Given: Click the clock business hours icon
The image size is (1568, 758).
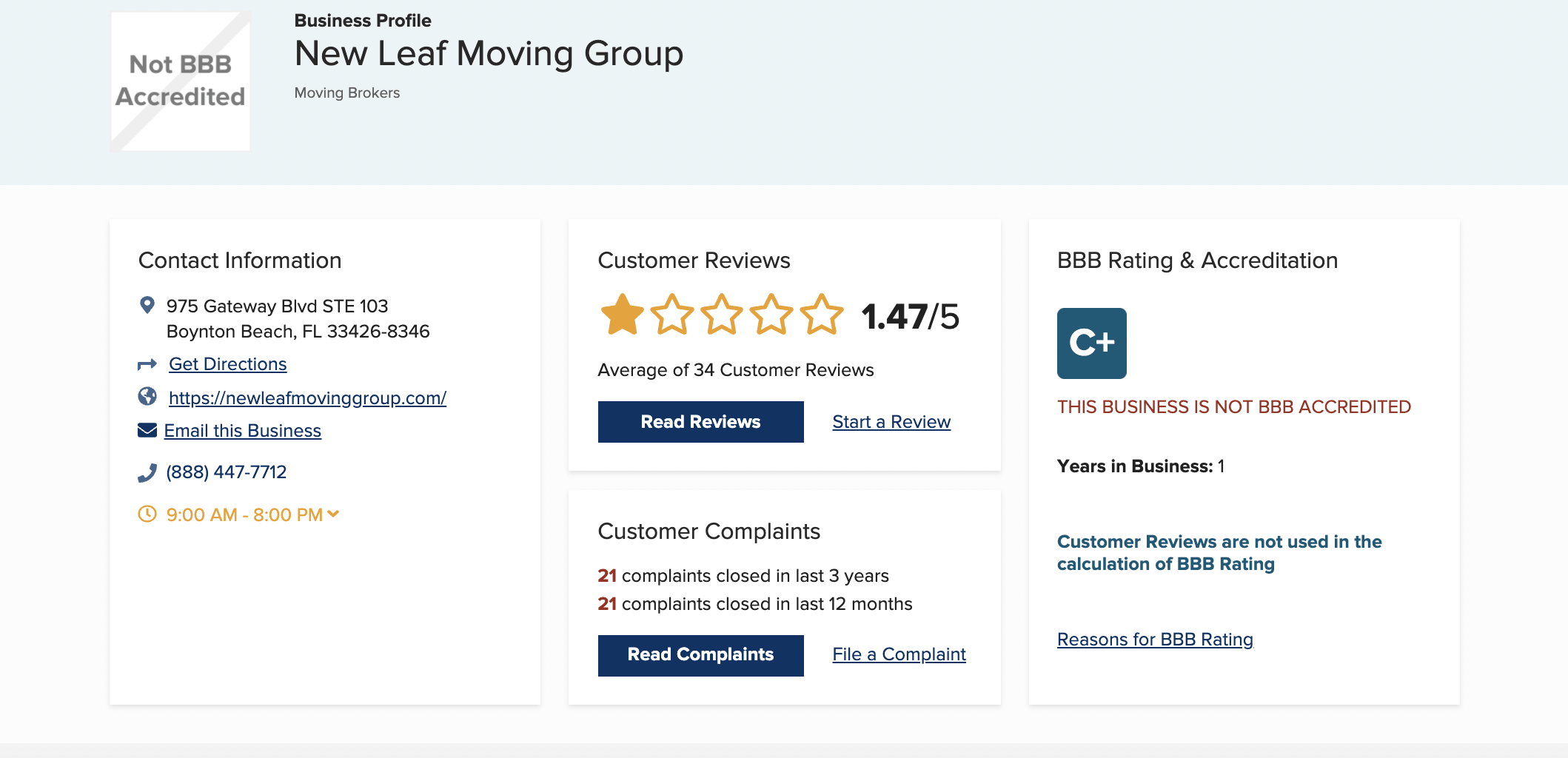Looking at the screenshot, I should coord(147,514).
